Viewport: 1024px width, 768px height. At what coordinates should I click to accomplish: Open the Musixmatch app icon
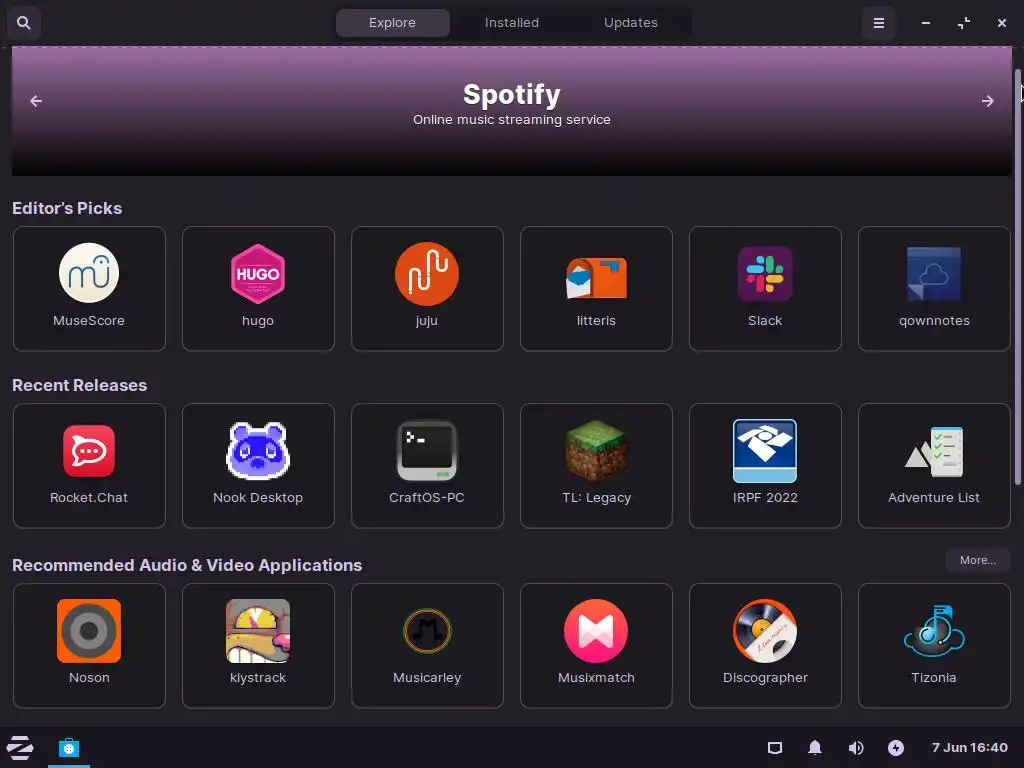(596, 631)
